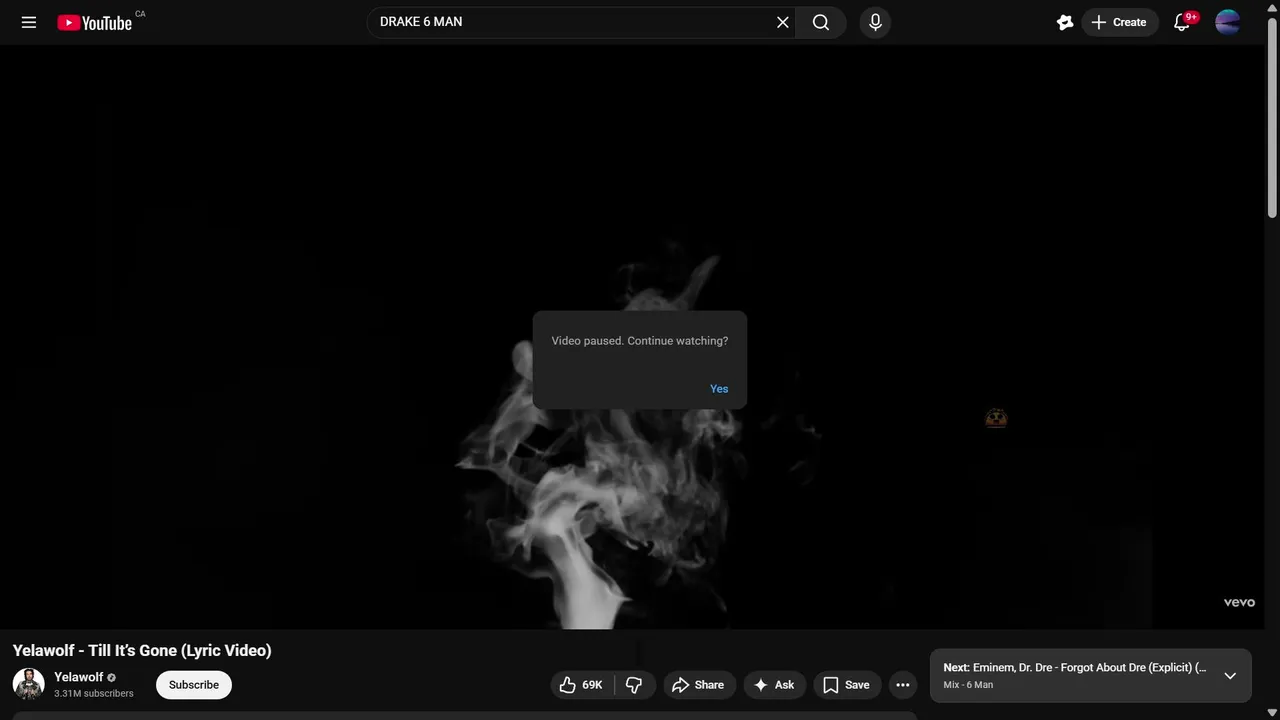The height and width of the screenshot is (720, 1280).
Task: Click the magnifier search button
Action: pos(821,22)
